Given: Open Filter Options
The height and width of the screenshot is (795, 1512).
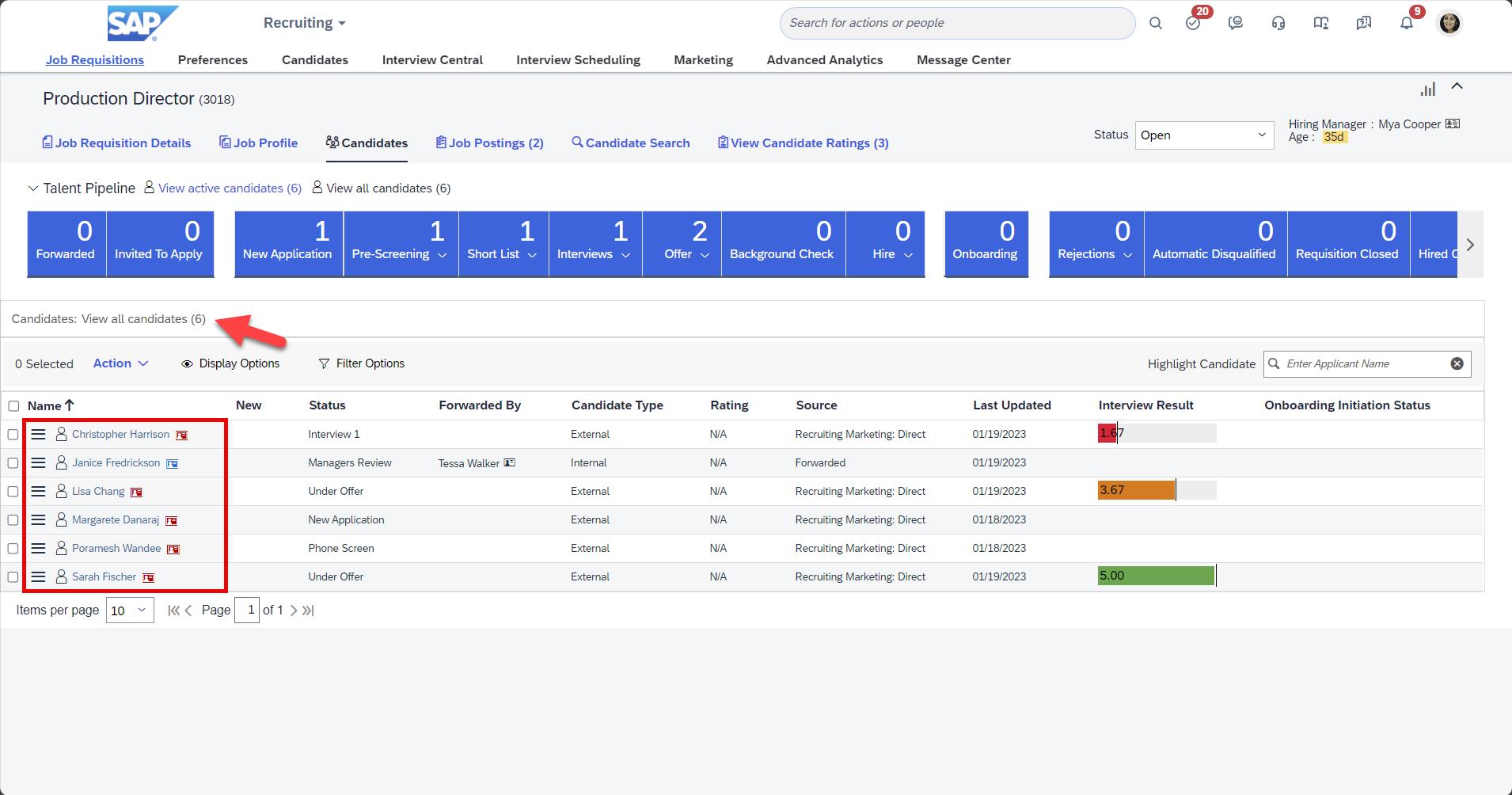Looking at the screenshot, I should (x=362, y=363).
